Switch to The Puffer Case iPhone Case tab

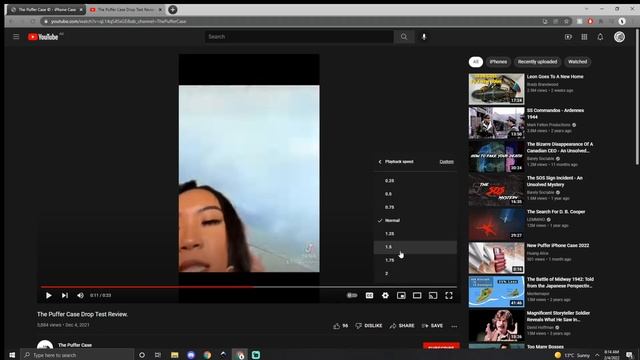(46, 9)
